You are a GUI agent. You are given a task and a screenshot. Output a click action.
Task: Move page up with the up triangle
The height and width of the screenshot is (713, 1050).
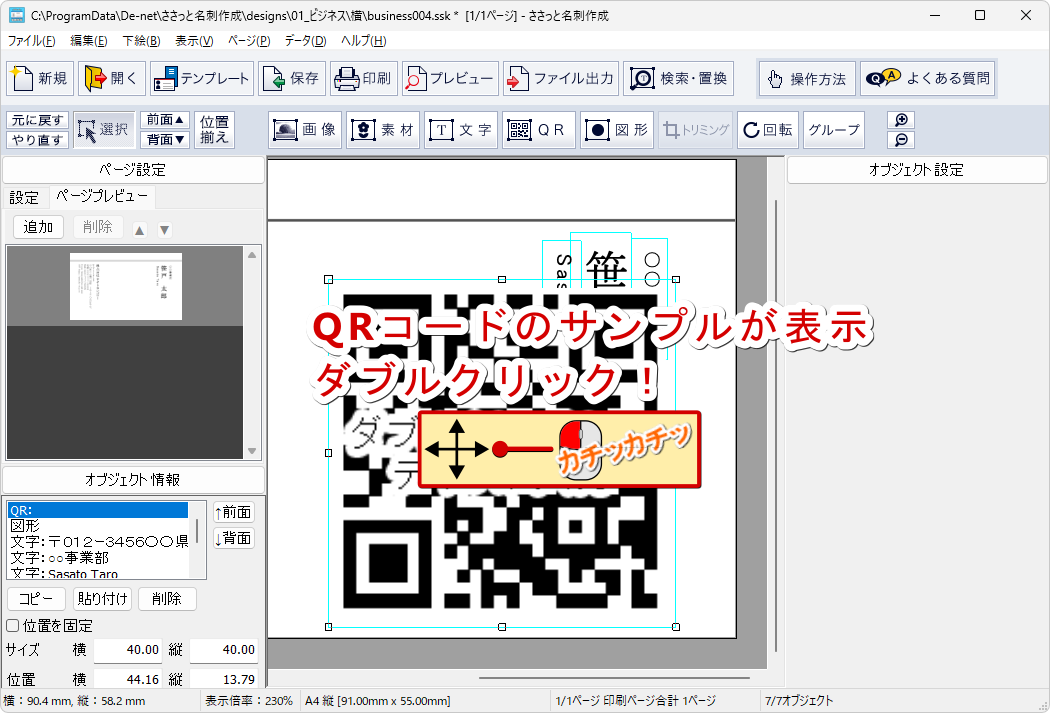pyautogui.click(x=139, y=230)
